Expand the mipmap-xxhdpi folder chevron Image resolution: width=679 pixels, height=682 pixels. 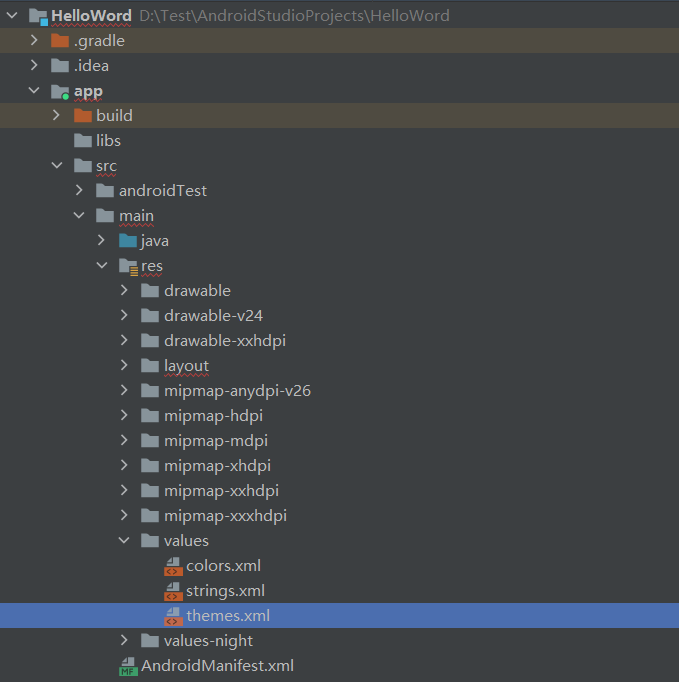(124, 491)
